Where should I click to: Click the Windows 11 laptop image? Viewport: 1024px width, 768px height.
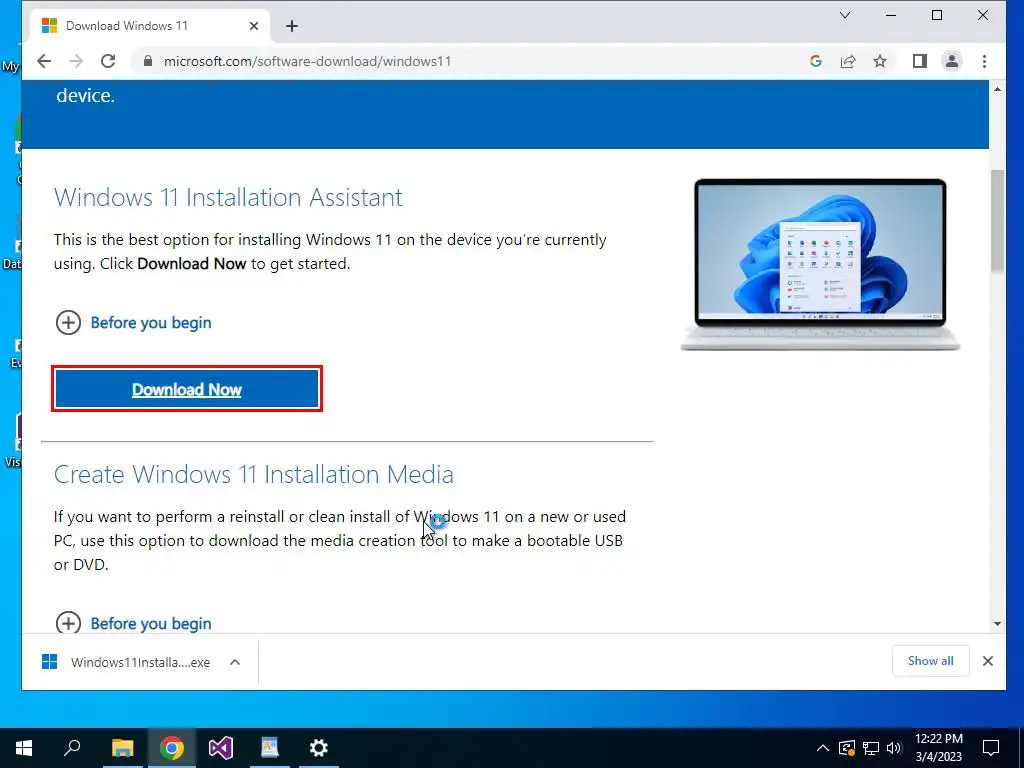(x=820, y=264)
